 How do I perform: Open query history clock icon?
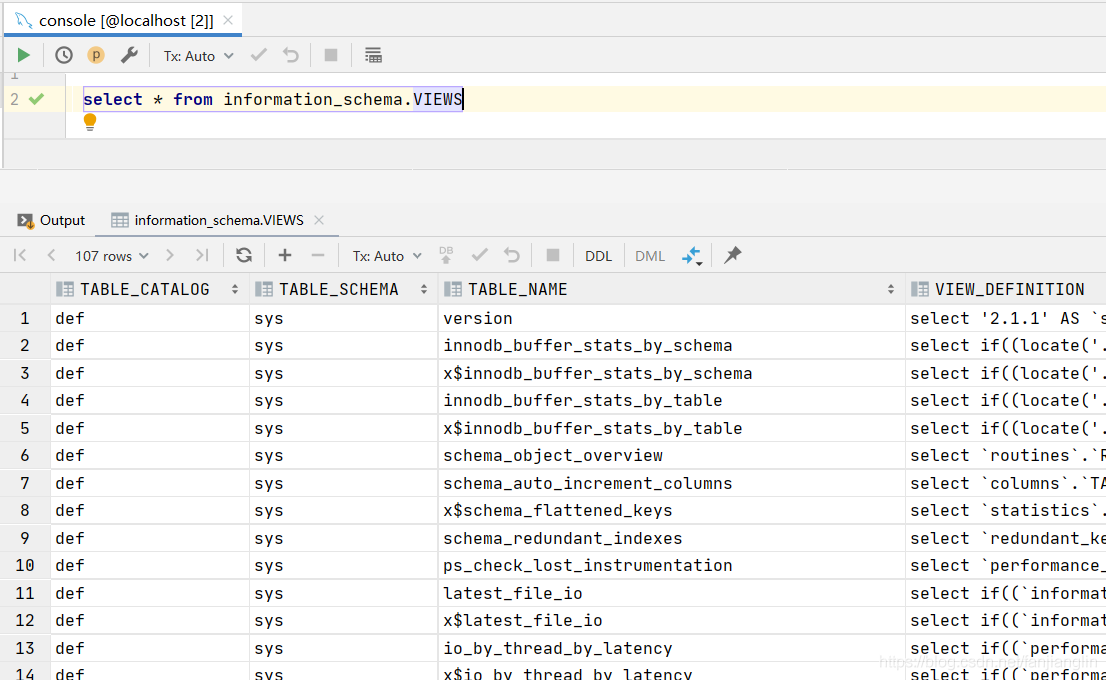63,55
